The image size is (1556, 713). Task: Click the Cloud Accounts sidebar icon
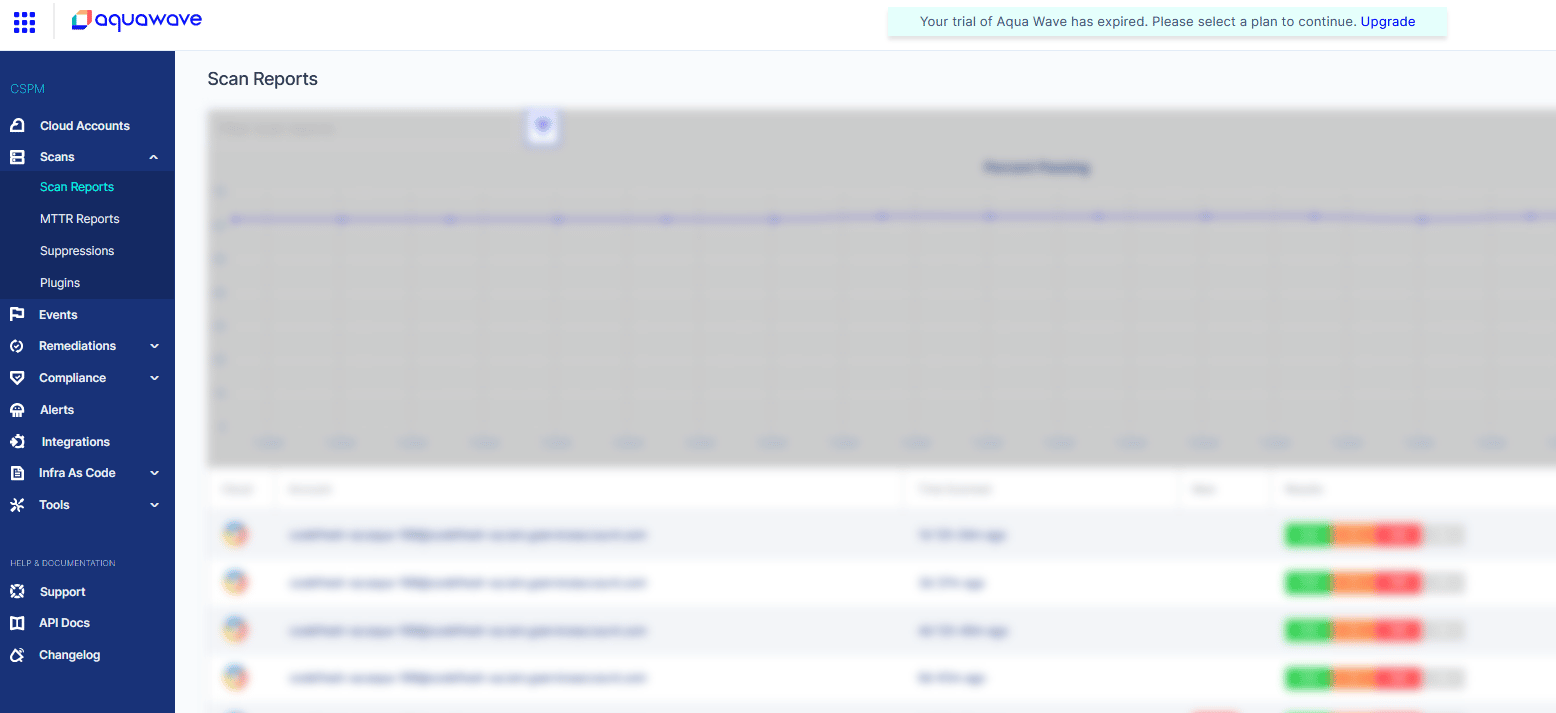pyautogui.click(x=17, y=126)
